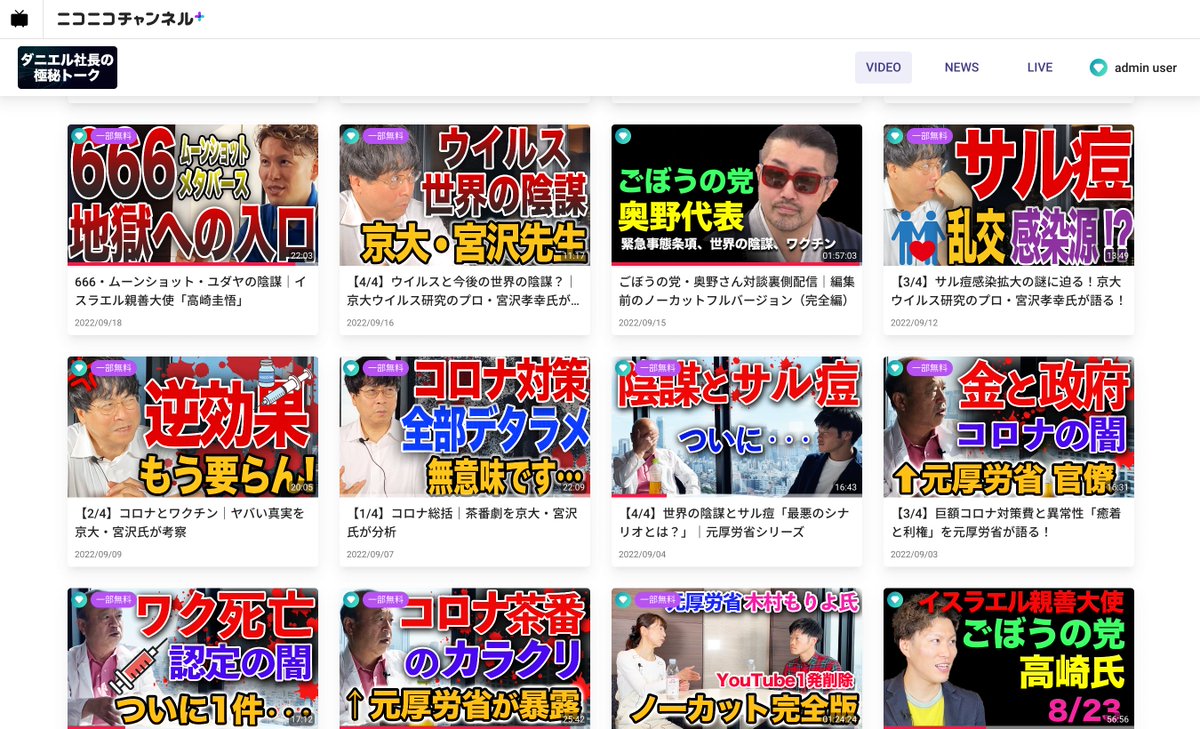The image size is (1200, 729).
Task: Click the heart icon on the サル痘 乱交 thumbnail
Action: click(x=895, y=136)
